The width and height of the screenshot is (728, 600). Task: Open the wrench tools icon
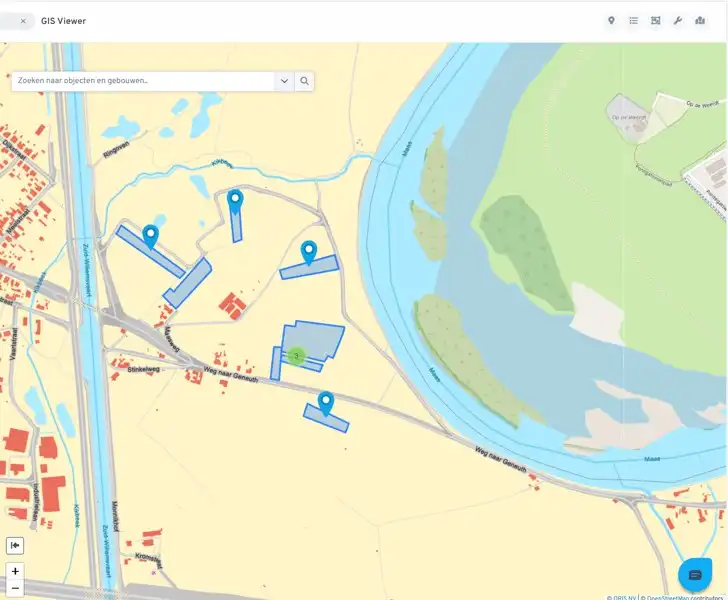click(x=677, y=20)
